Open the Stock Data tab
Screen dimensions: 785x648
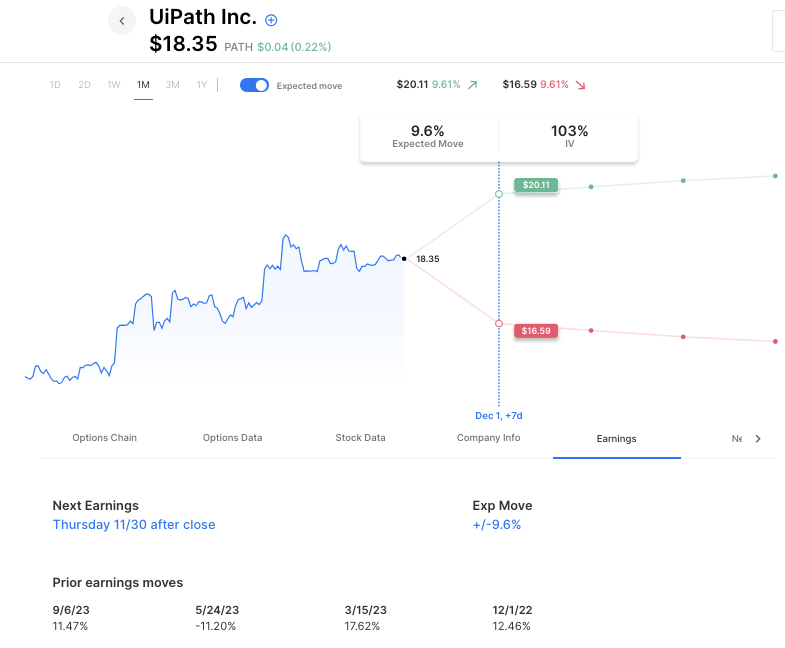pos(360,438)
